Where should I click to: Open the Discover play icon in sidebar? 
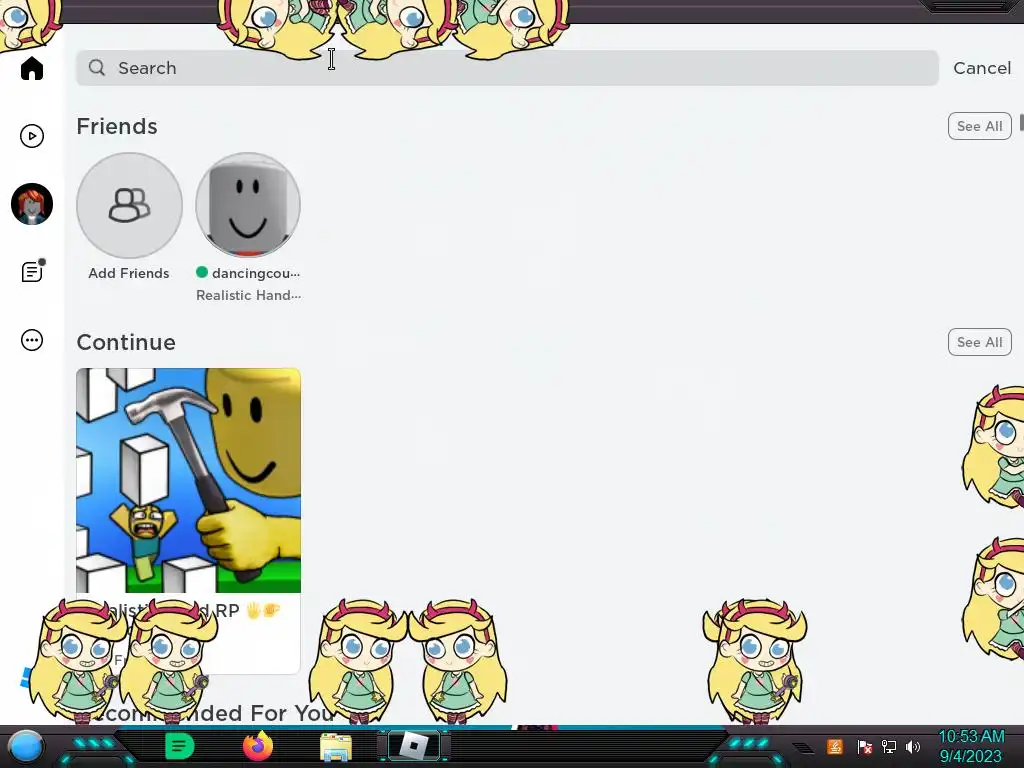31,136
